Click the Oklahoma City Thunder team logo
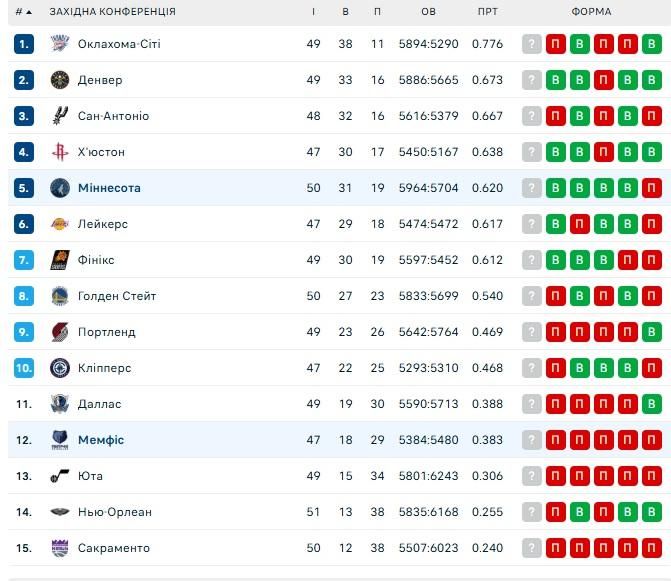This screenshot has width=671, height=581. (59, 44)
